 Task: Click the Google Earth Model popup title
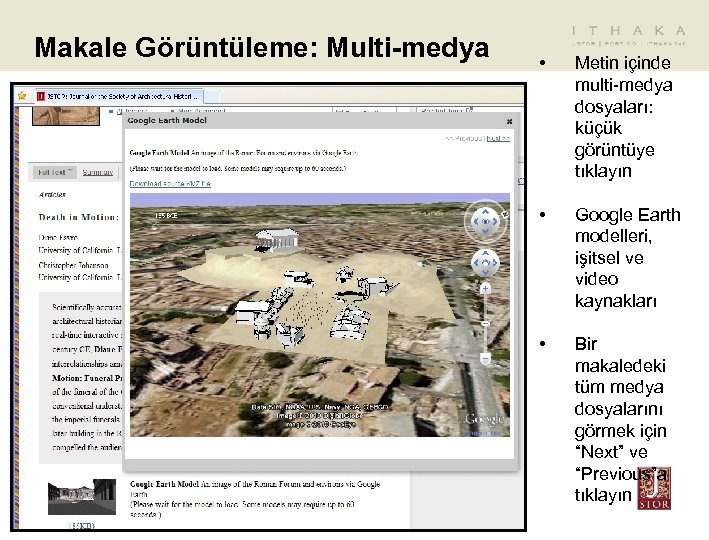167,120
